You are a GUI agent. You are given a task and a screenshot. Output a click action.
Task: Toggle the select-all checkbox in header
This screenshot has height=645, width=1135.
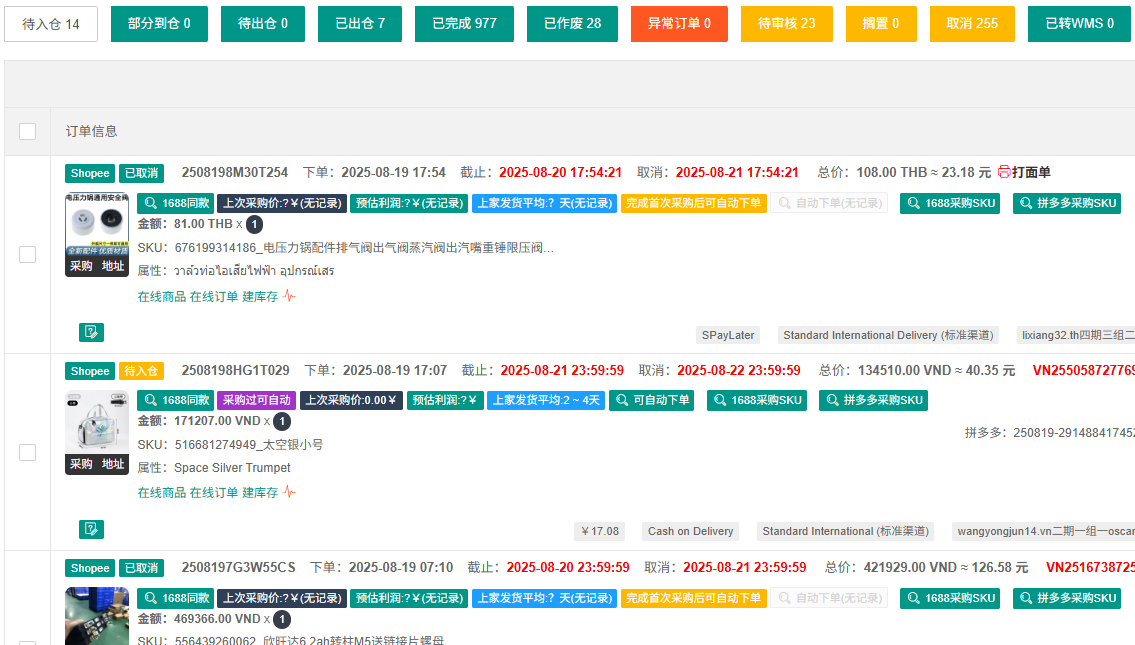(28, 132)
